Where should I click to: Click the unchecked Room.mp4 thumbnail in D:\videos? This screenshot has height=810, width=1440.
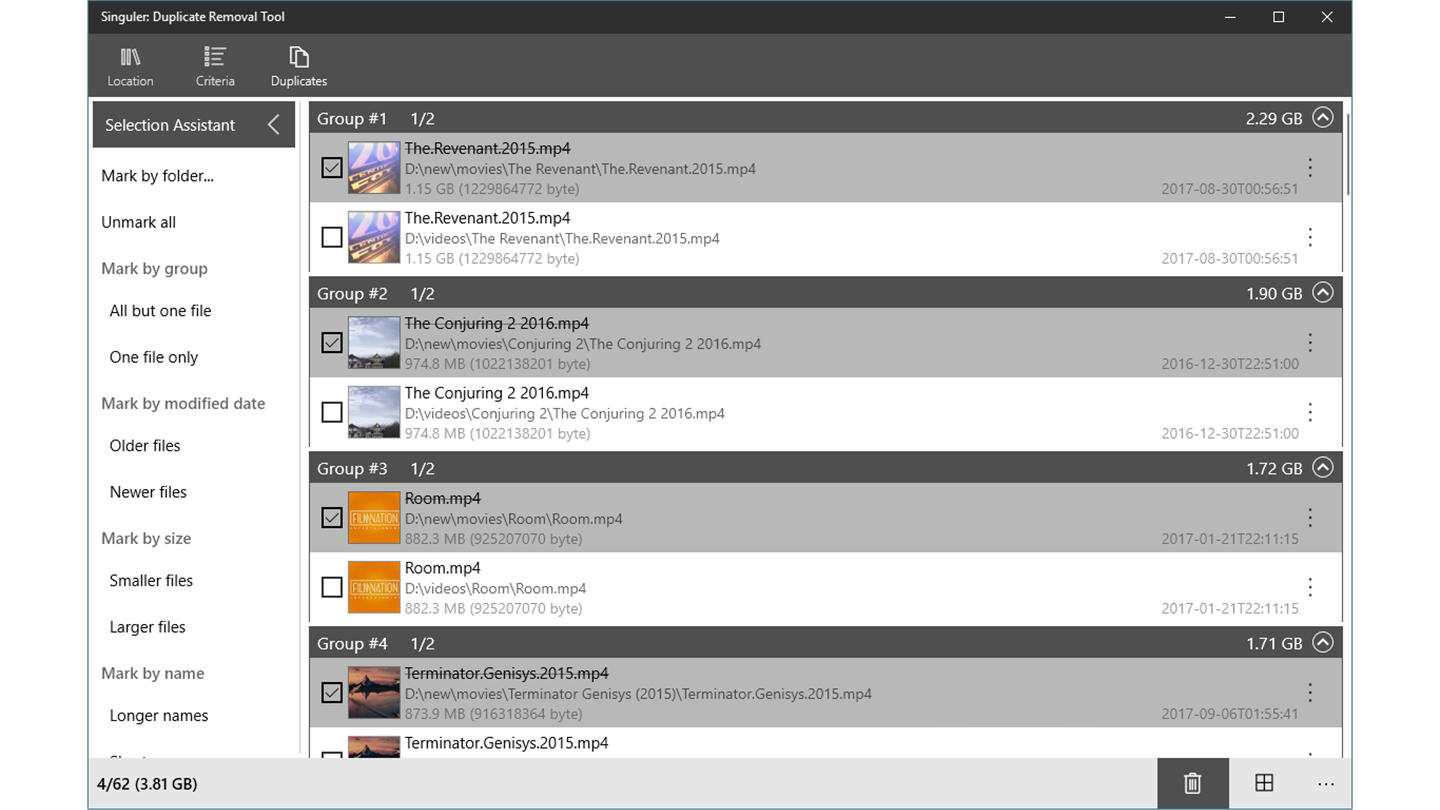374,588
